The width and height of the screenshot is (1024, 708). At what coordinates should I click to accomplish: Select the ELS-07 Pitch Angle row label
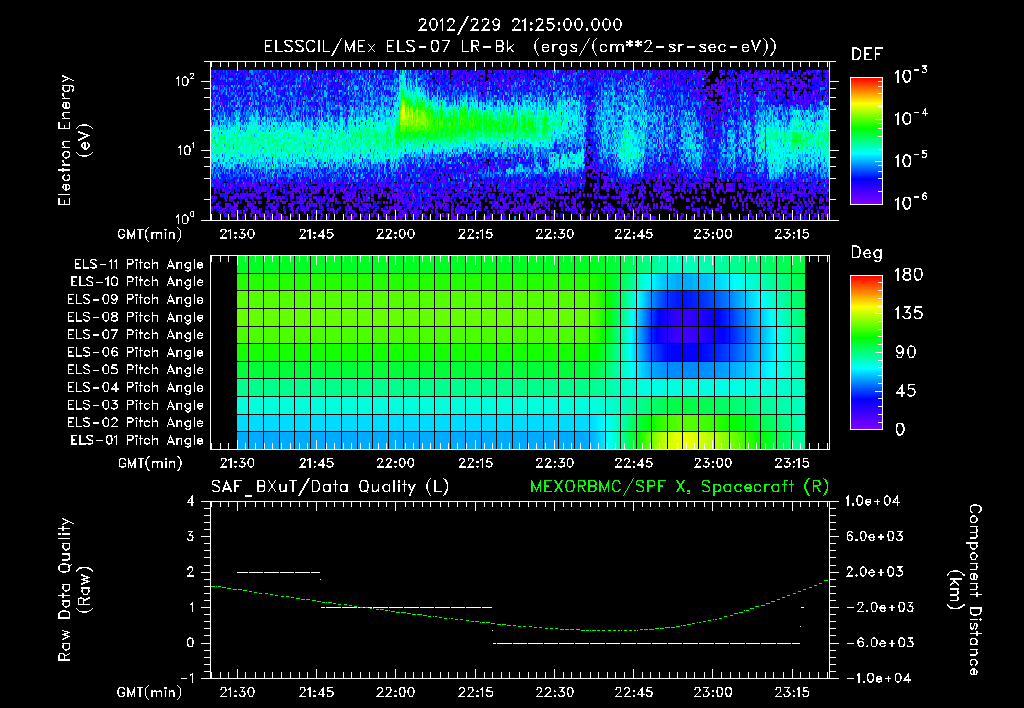[136, 334]
